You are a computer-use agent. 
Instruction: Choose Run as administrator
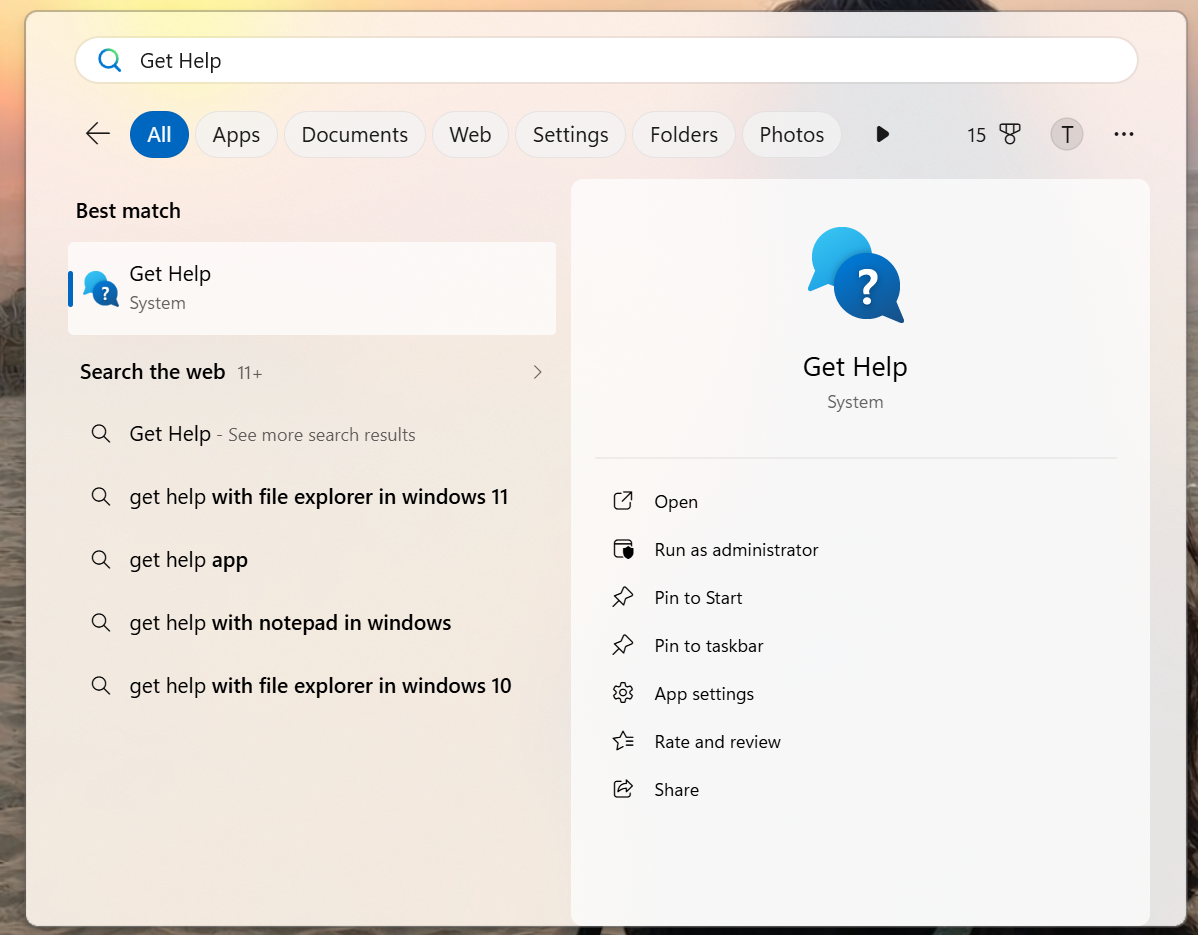(x=737, y=550)
